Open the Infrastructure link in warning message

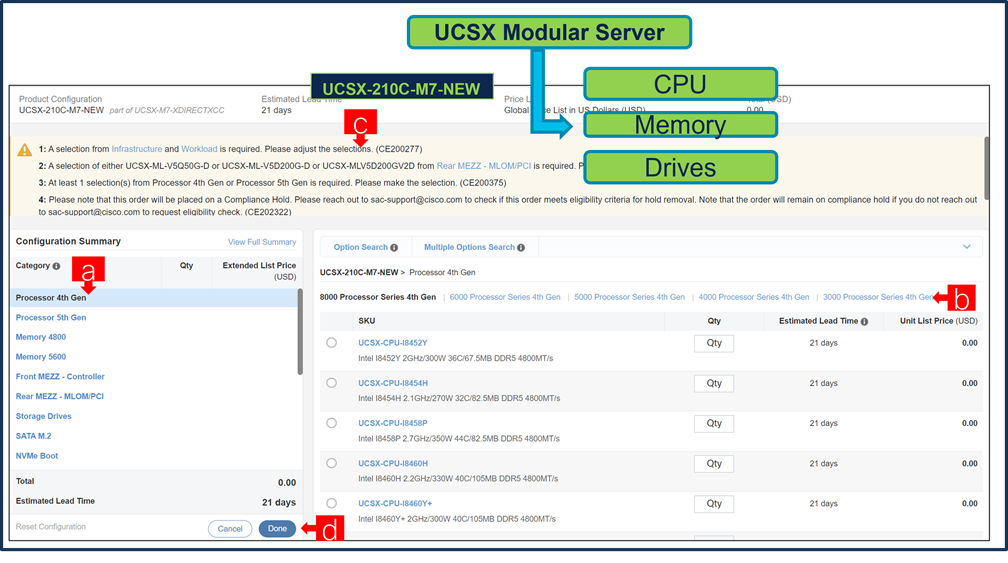tap(136, 149)
